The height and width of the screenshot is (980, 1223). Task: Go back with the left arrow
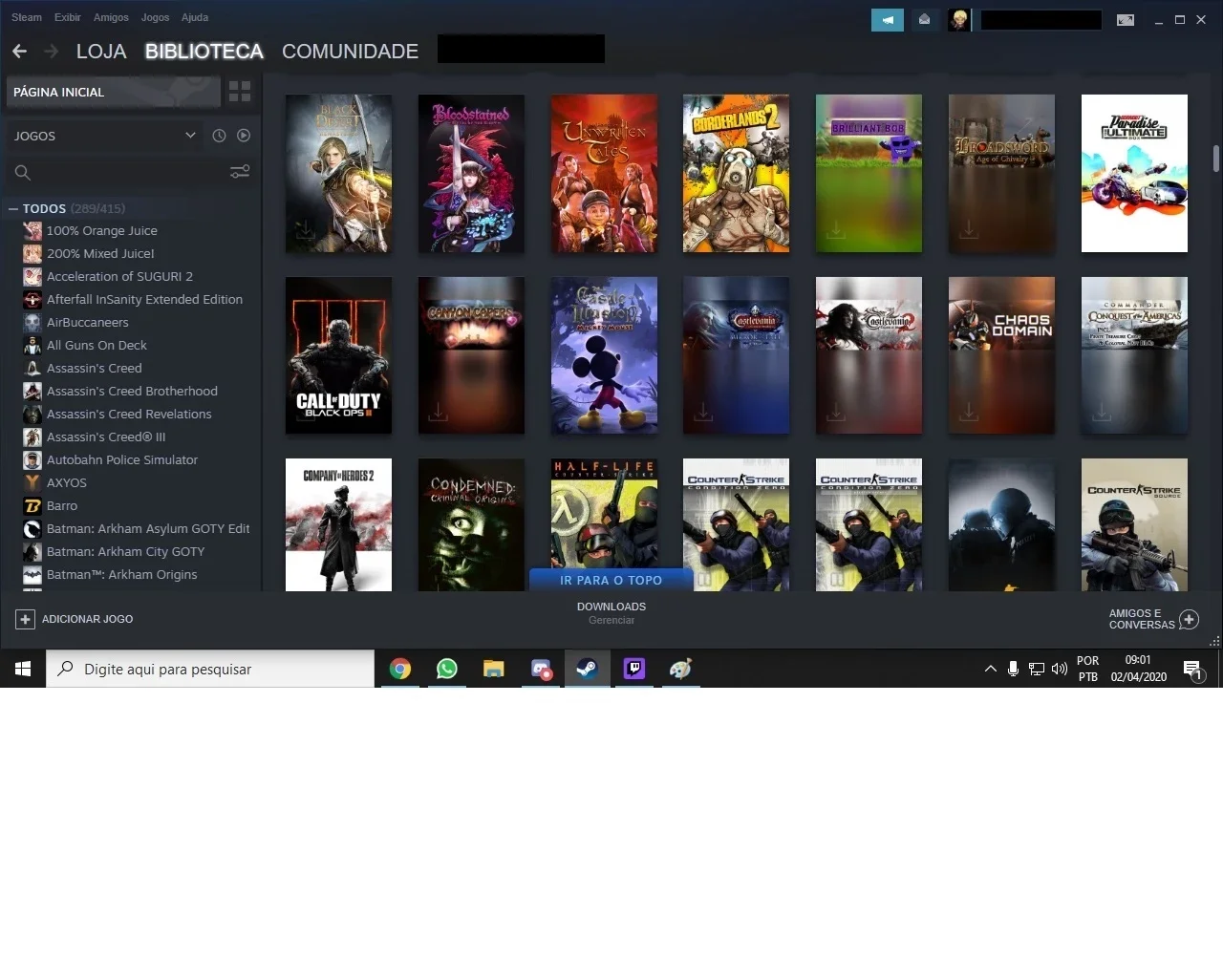20,51
